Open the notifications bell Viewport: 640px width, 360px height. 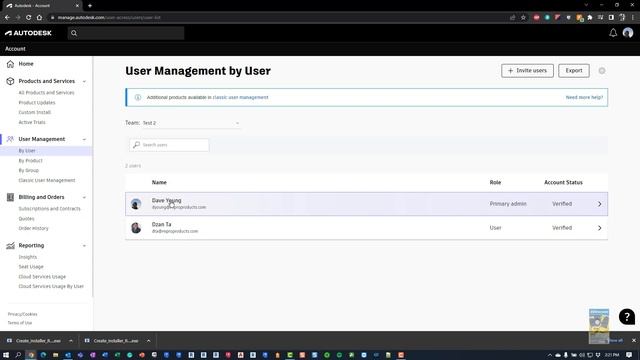tap(613, 33)
